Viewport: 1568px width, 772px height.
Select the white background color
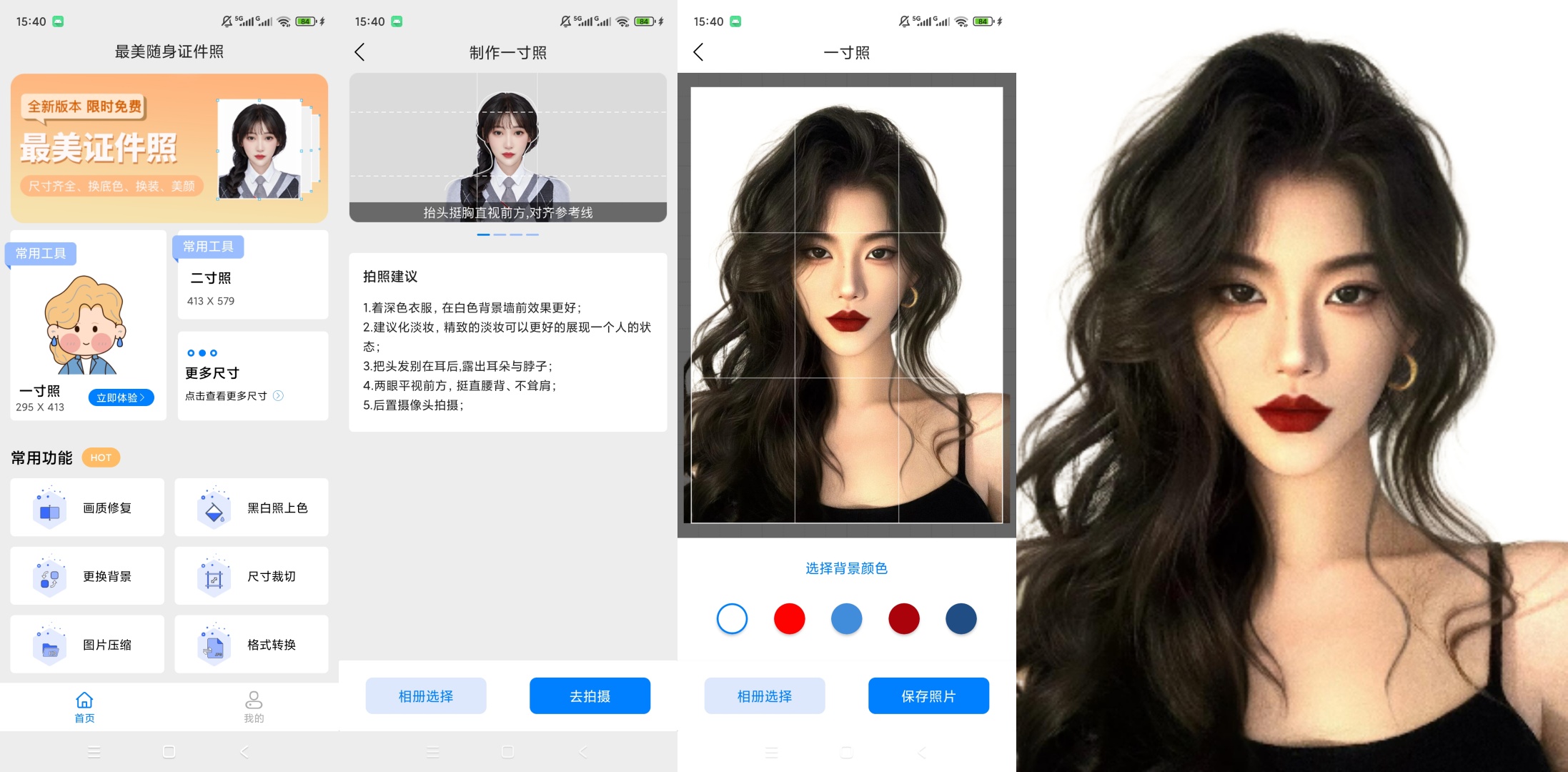pos(732,618)
